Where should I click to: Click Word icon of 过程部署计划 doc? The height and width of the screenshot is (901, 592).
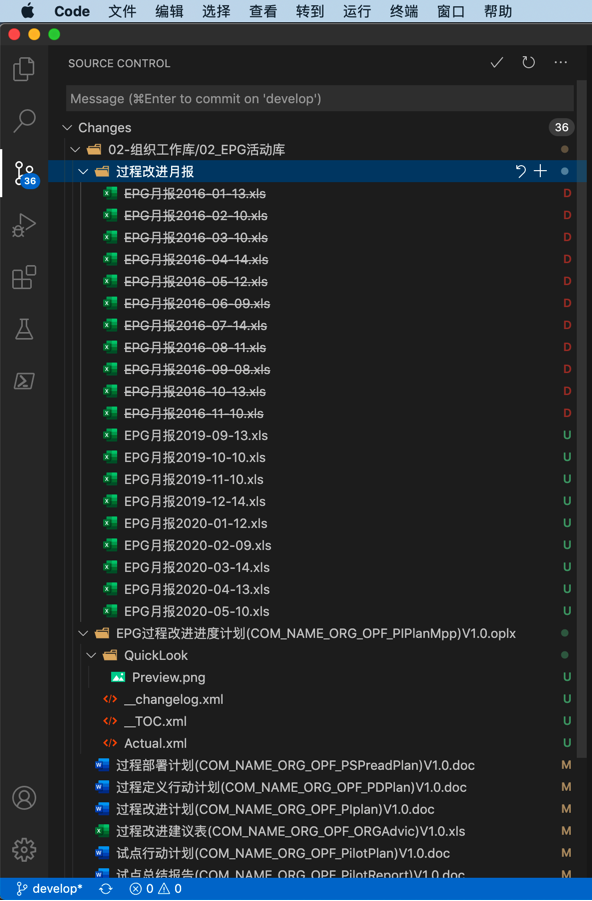102,765
